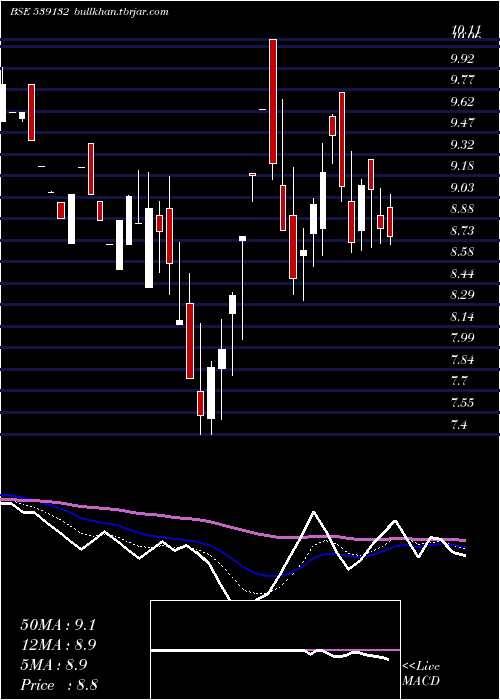The height and width of the screenshot is (700, 500).
Task: Select the 8.29 price axis label
Action: [462, 295]
